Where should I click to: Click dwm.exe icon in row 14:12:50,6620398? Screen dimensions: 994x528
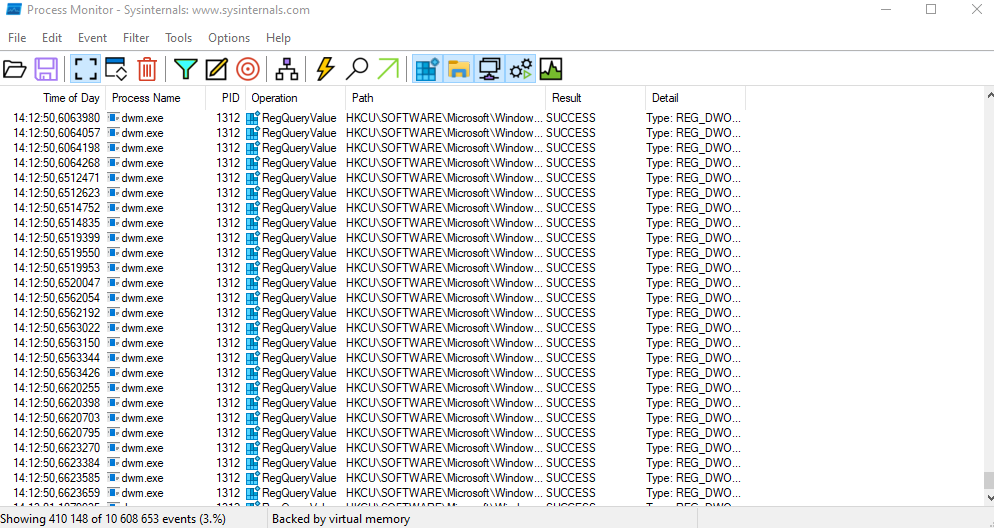coord(113,402)
